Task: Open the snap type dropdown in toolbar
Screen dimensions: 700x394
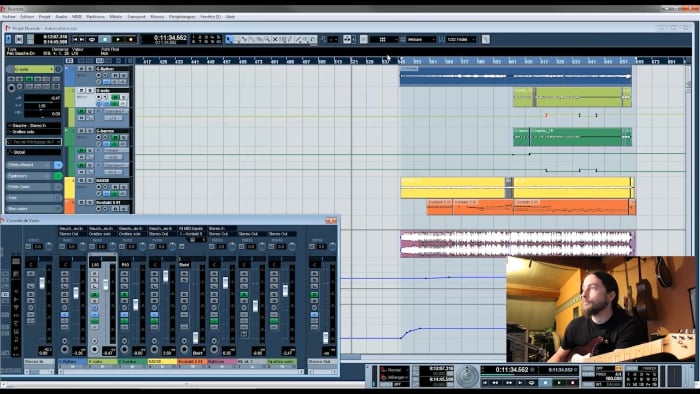Action: coord(383,39)
